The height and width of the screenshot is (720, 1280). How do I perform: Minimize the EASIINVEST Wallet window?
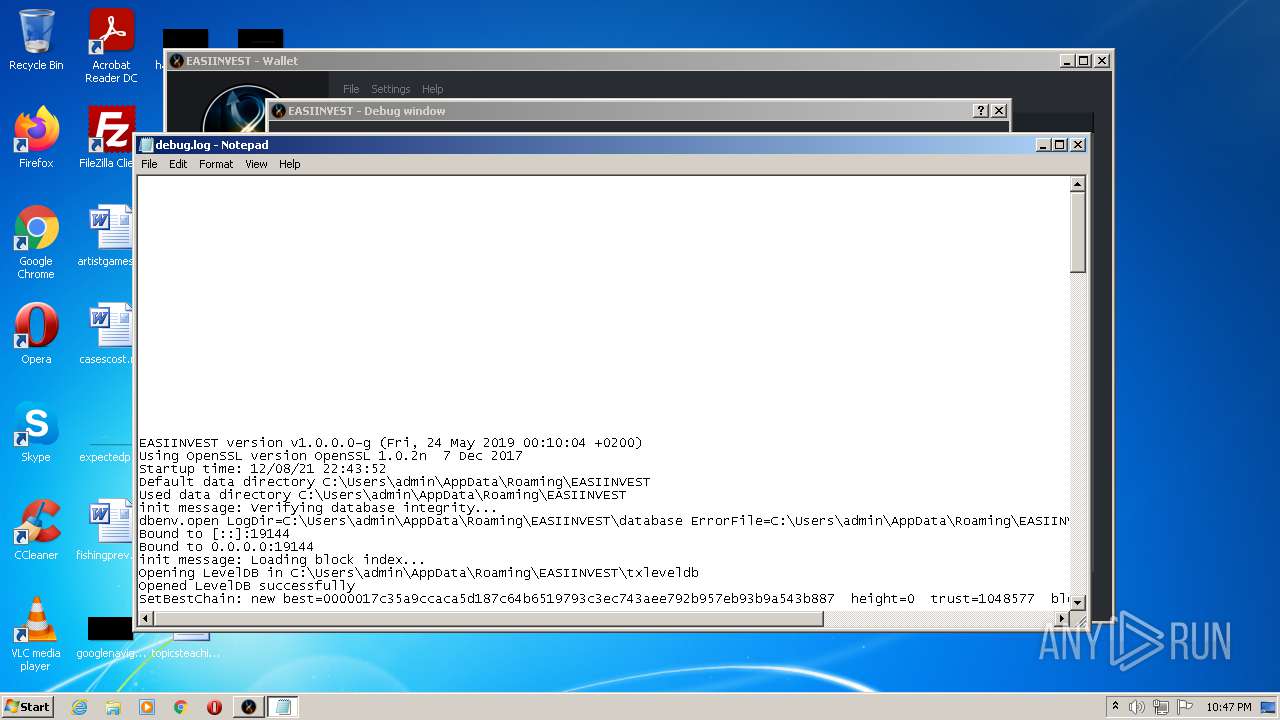click(1067, 61)
